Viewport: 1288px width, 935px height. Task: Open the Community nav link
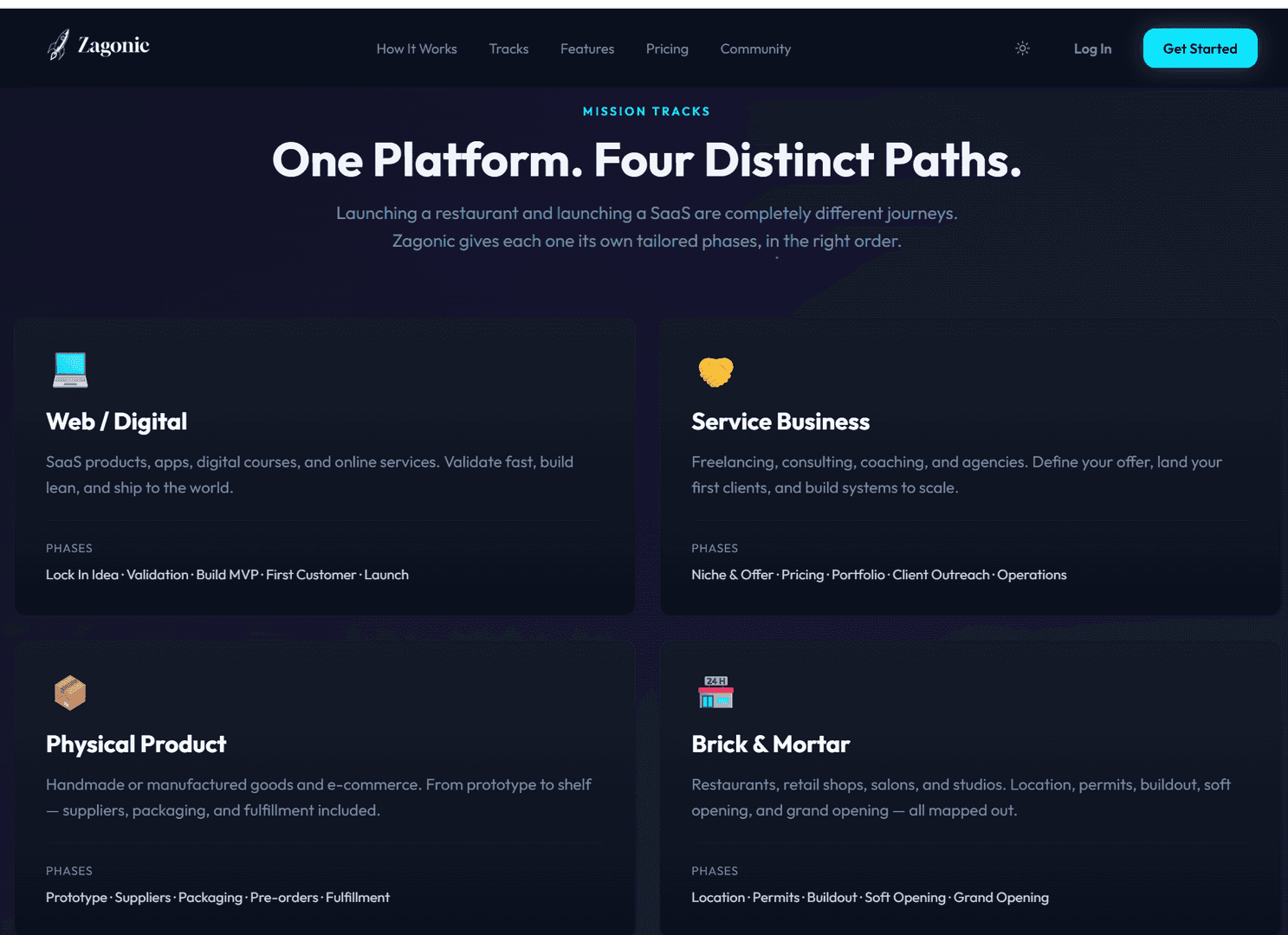tap(755, 49)
